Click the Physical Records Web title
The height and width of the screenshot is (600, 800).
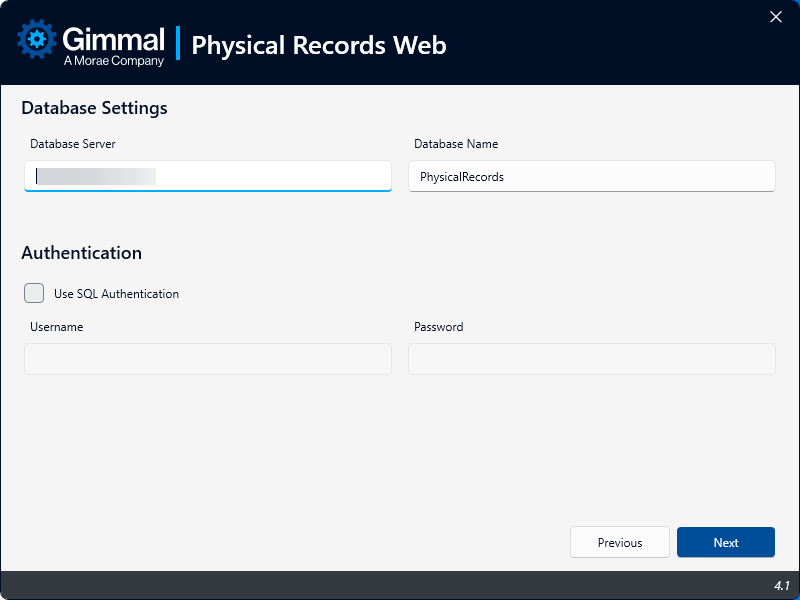click(318, 45)
